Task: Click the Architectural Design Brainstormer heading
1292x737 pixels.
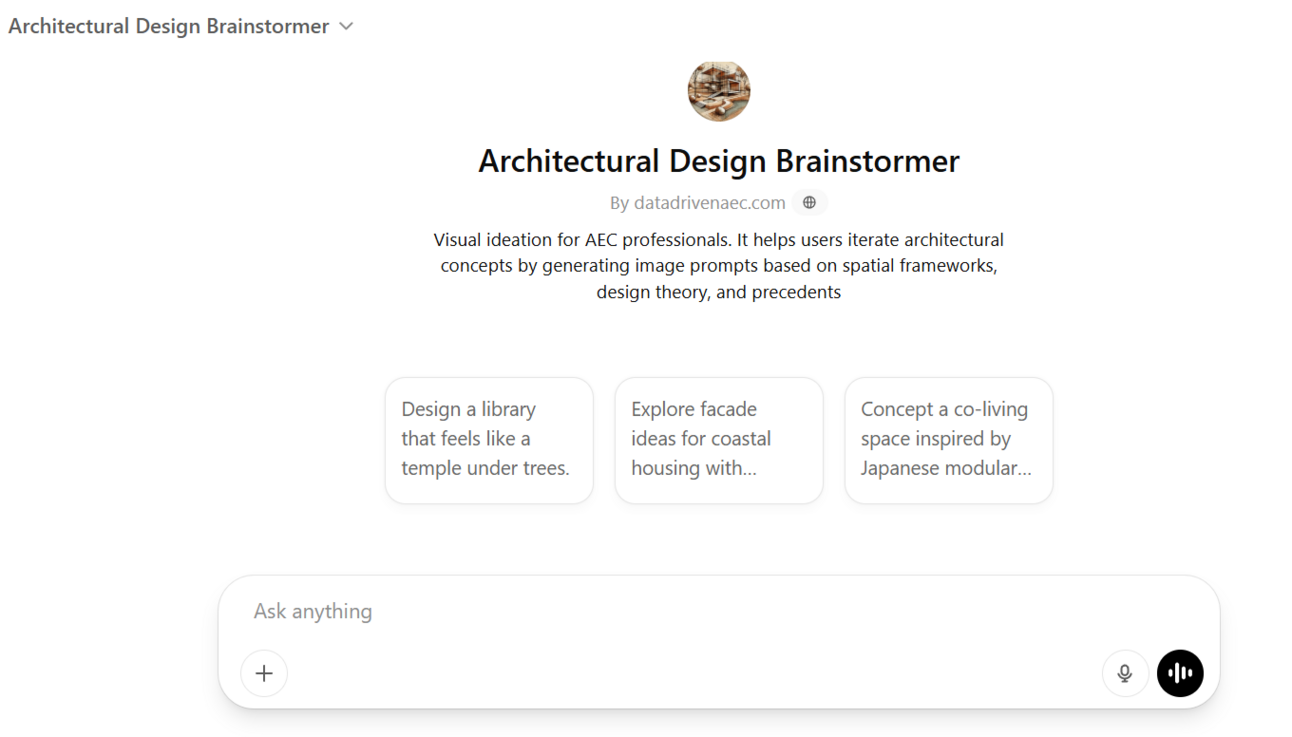Action: 718,161
